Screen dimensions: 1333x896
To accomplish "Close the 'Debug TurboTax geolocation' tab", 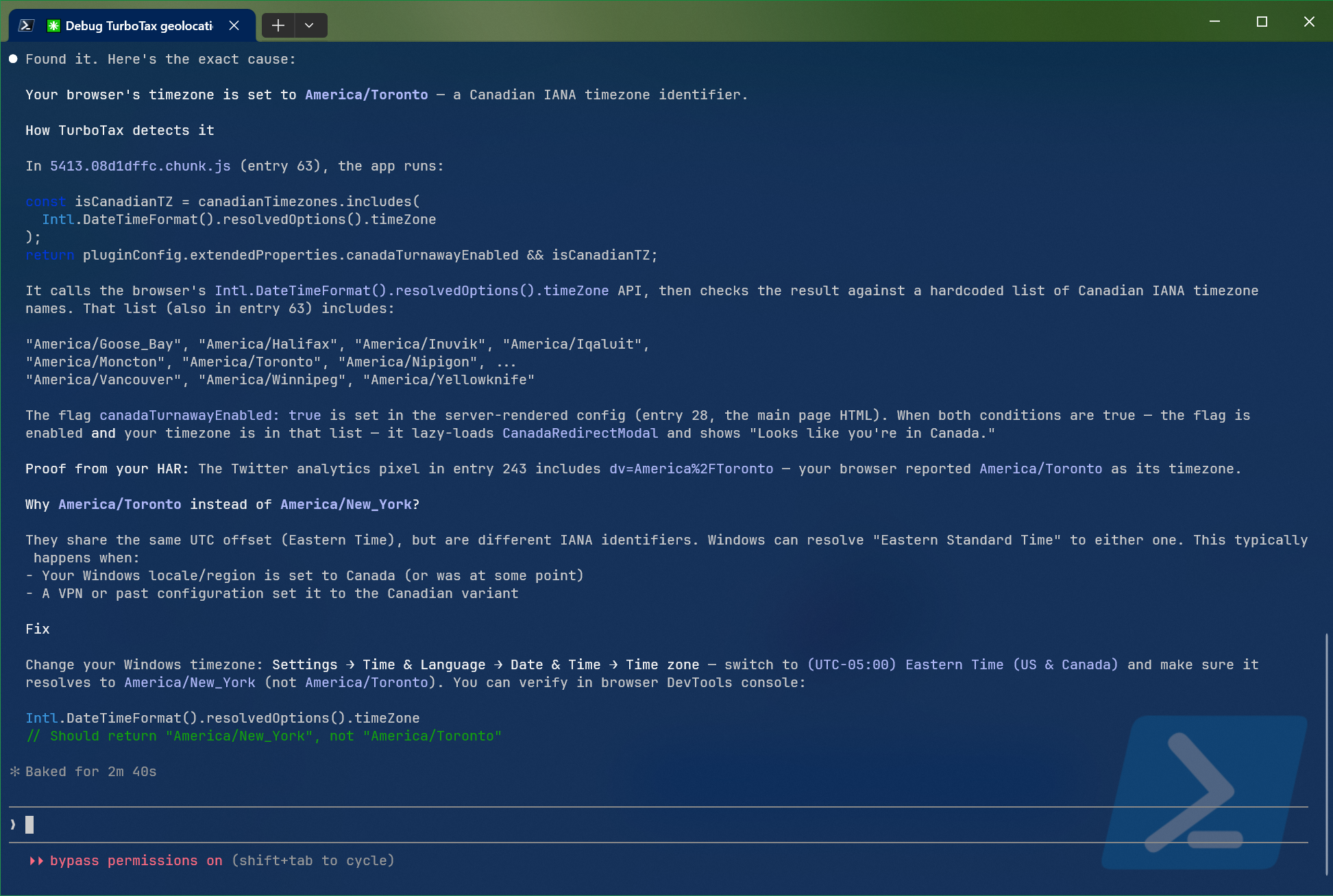I will pos(234,25).
